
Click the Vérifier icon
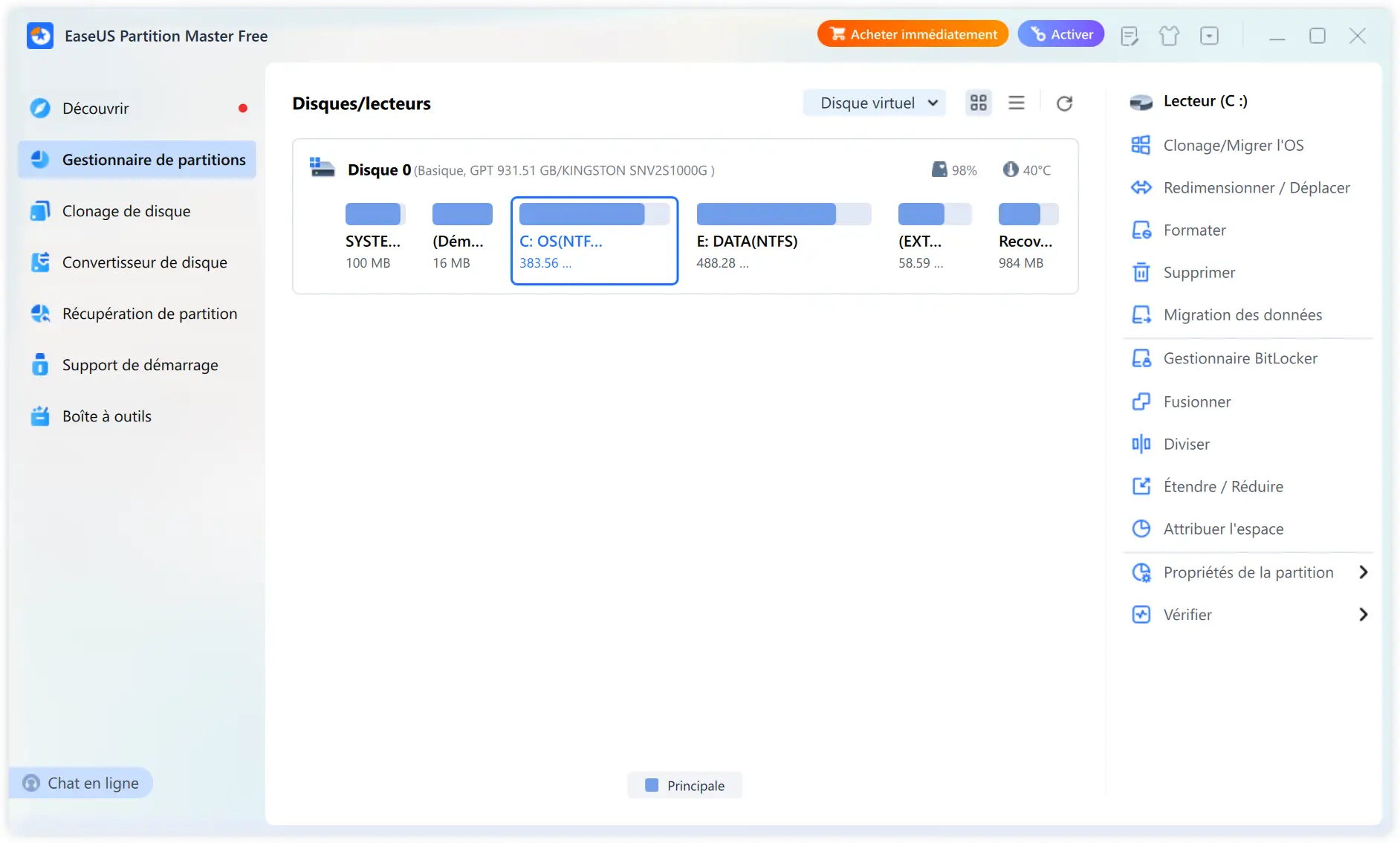[1141, 615]
